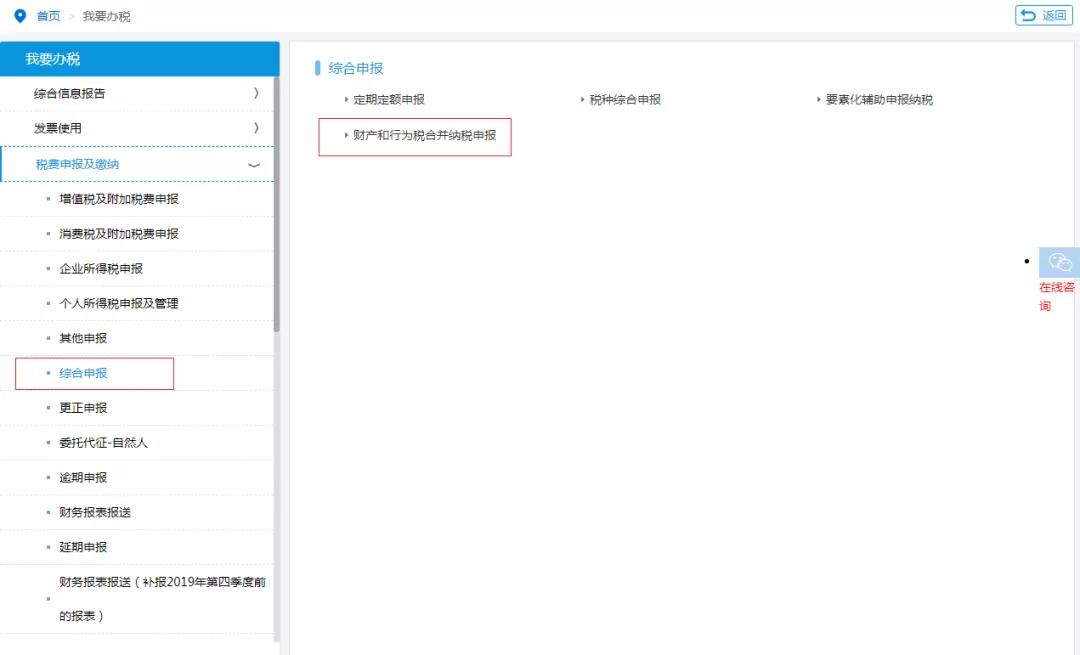Open 个人所得税申报及管理 menu item
Viewport: 1080px width, 655px height.
coord(119,303)
